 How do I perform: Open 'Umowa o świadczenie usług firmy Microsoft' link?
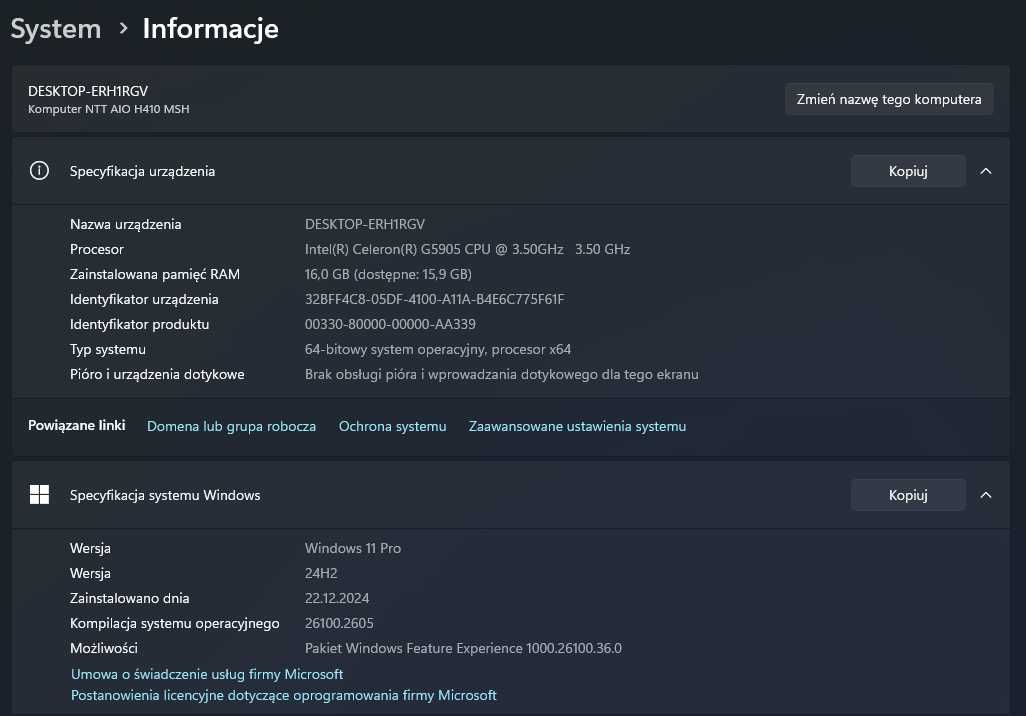pyautogui.click(x=207, y=674)
